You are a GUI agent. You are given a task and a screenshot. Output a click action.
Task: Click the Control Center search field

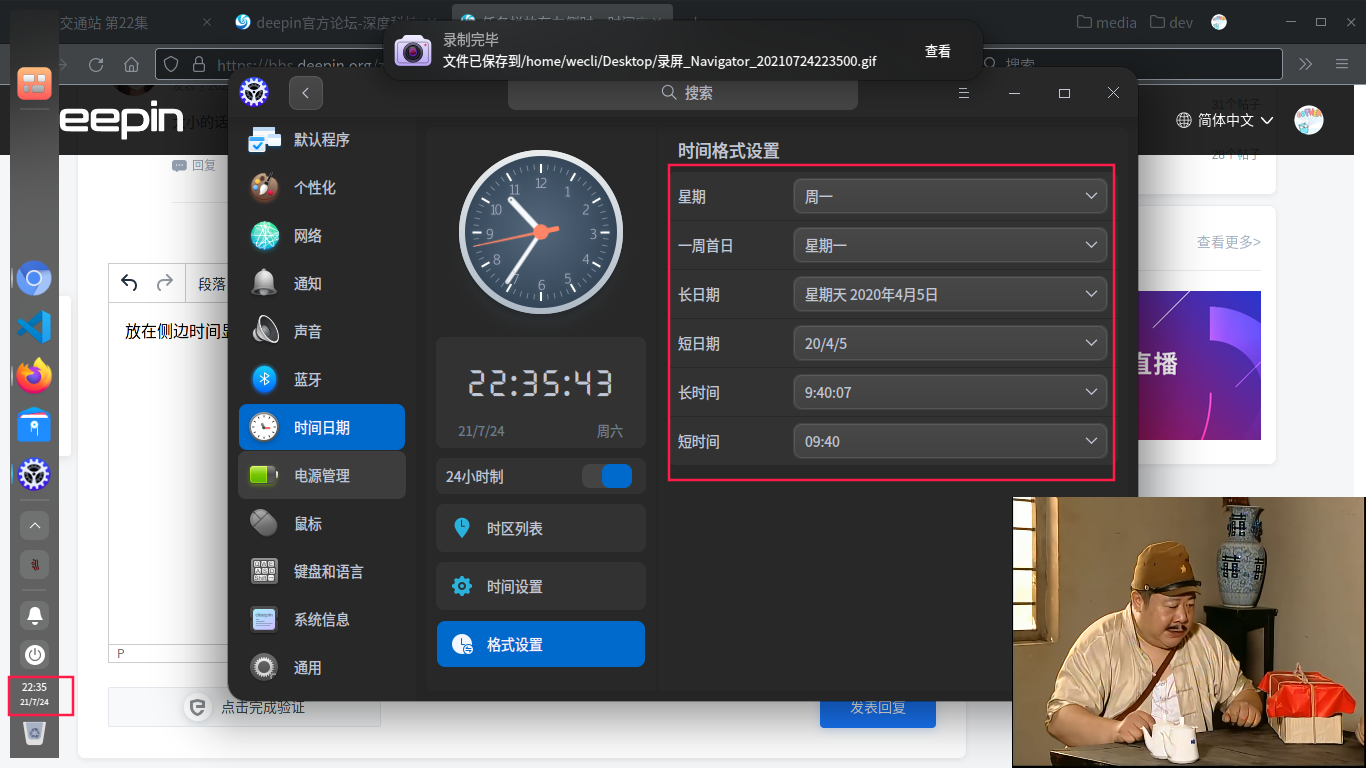point(683,93)
